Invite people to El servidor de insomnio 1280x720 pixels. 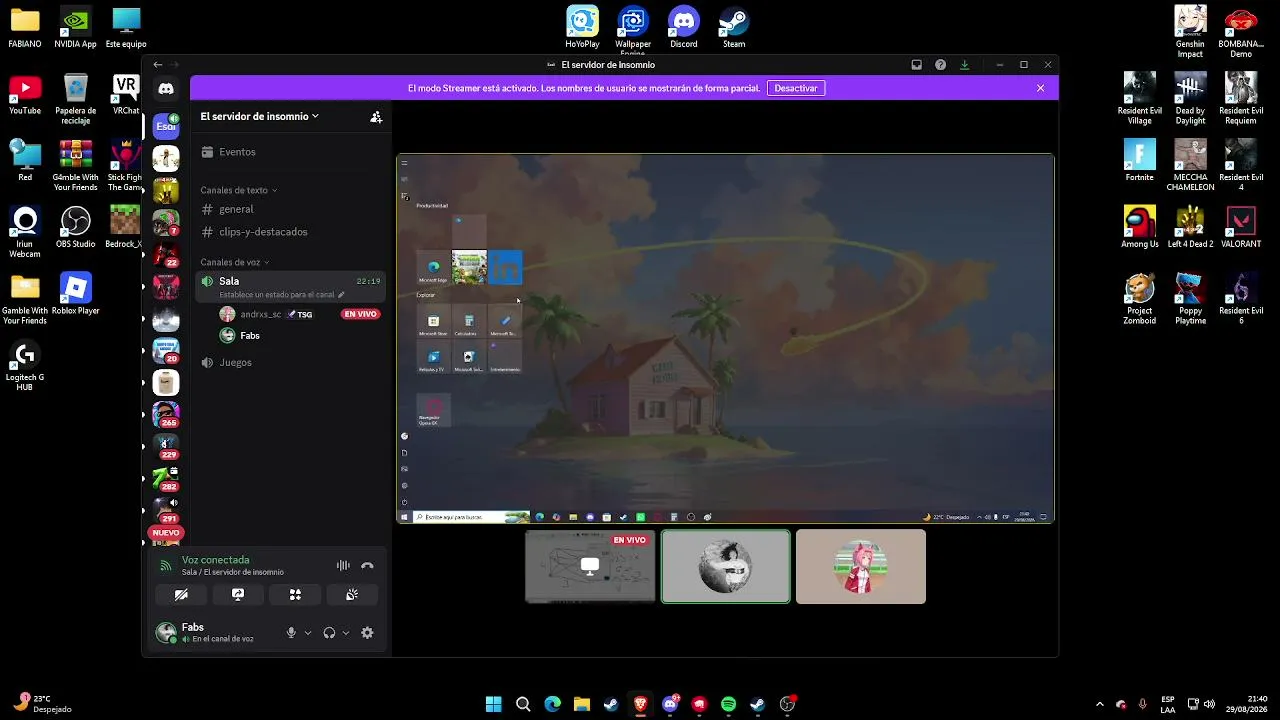(376, 117)
